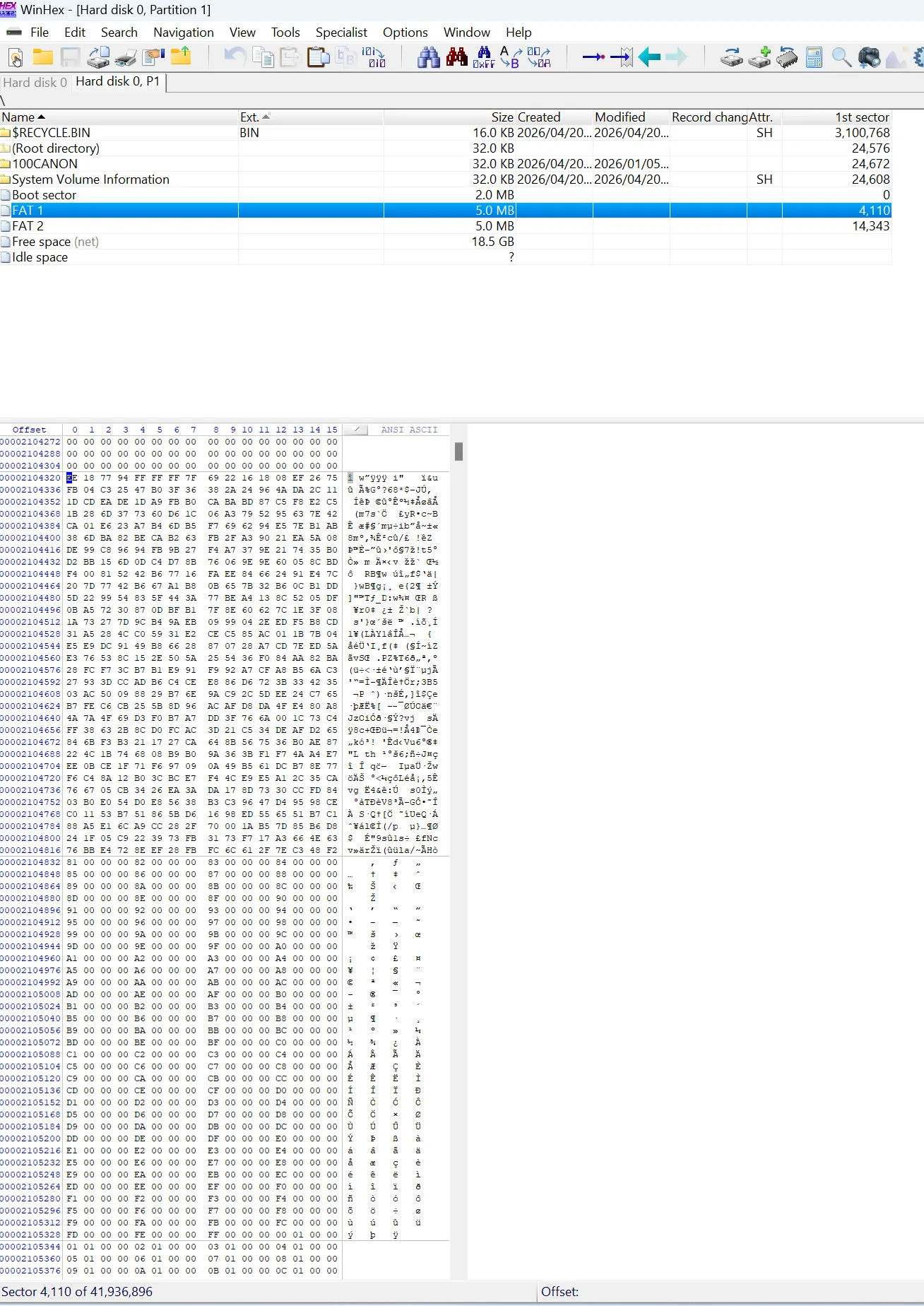Click the Copy Sector icon with two pages
Image resolution: width=924 pixels, height=1306 pixels.
pos(263,57)
